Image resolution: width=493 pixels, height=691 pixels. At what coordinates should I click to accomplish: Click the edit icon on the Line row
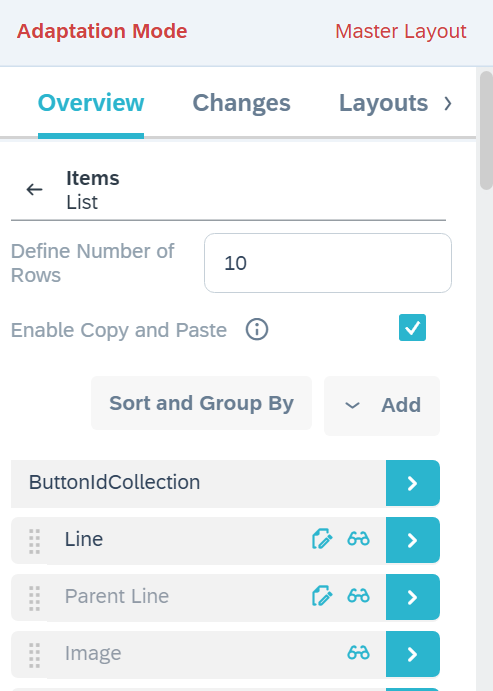pyautogui.click(x=322, y=539)
